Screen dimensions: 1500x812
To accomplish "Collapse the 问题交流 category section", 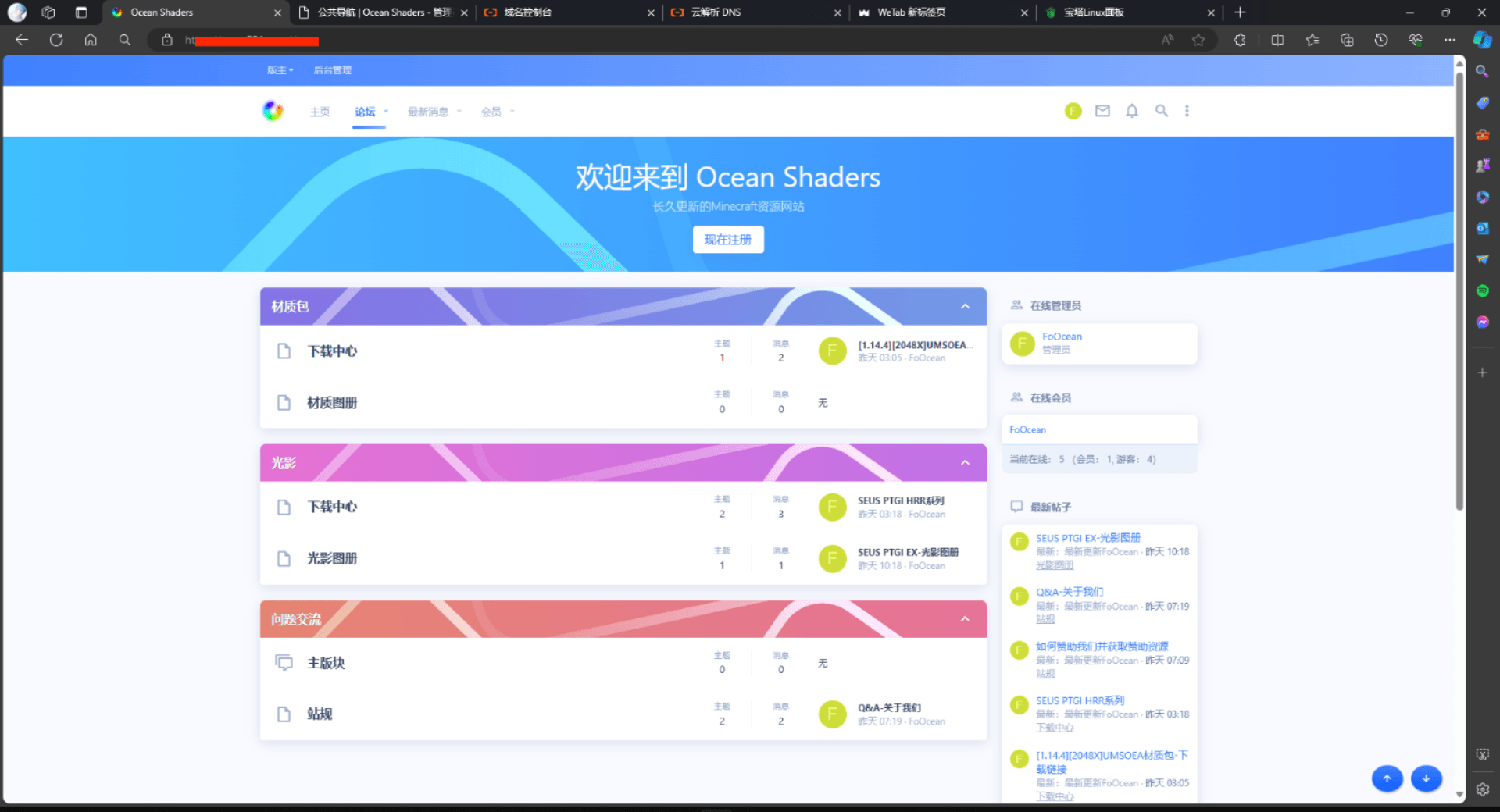I will (966, 619).
